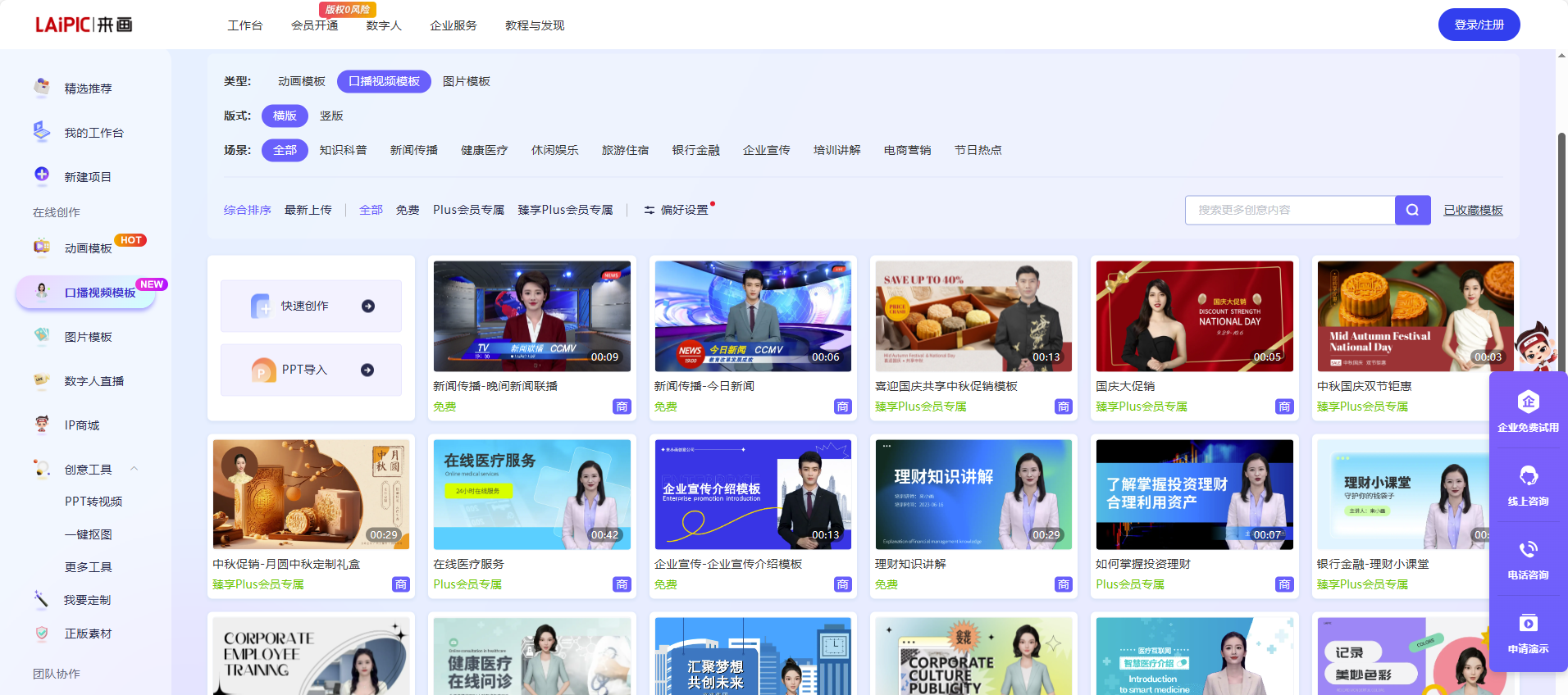This screenshot has width=1568, height=695.
Task: Open 会员开通 top menu
Action: tap(315, 25)
